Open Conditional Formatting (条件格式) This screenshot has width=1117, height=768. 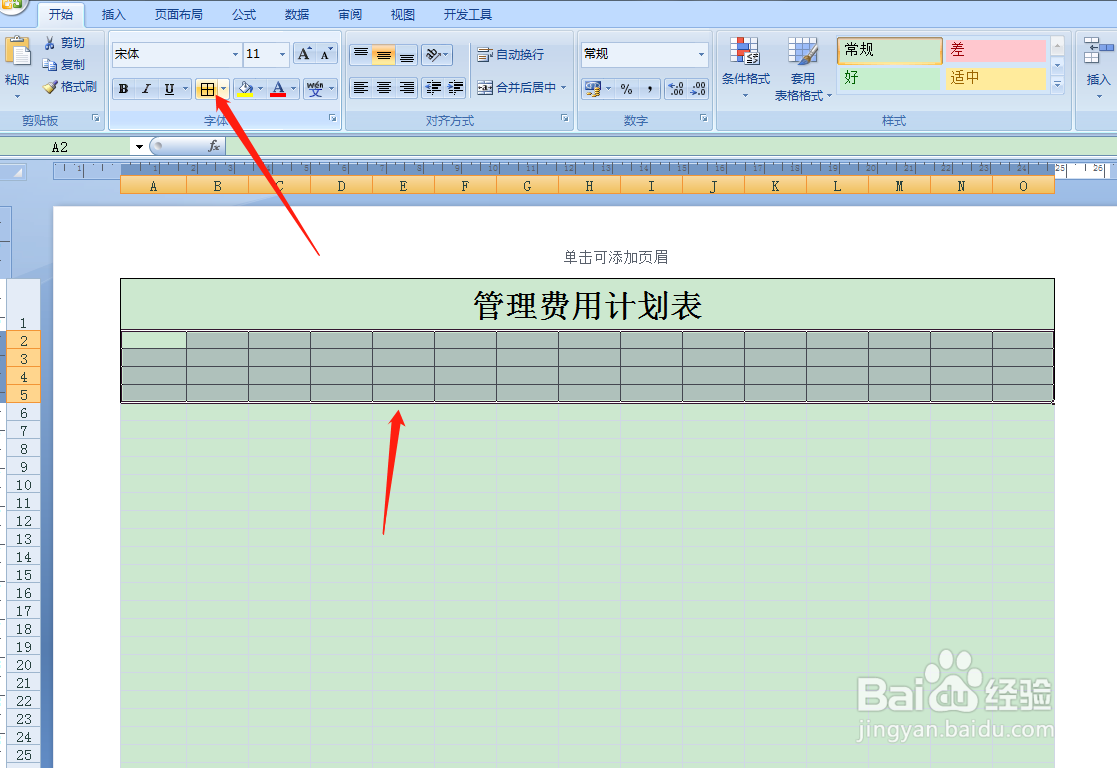tap(745, 65)
